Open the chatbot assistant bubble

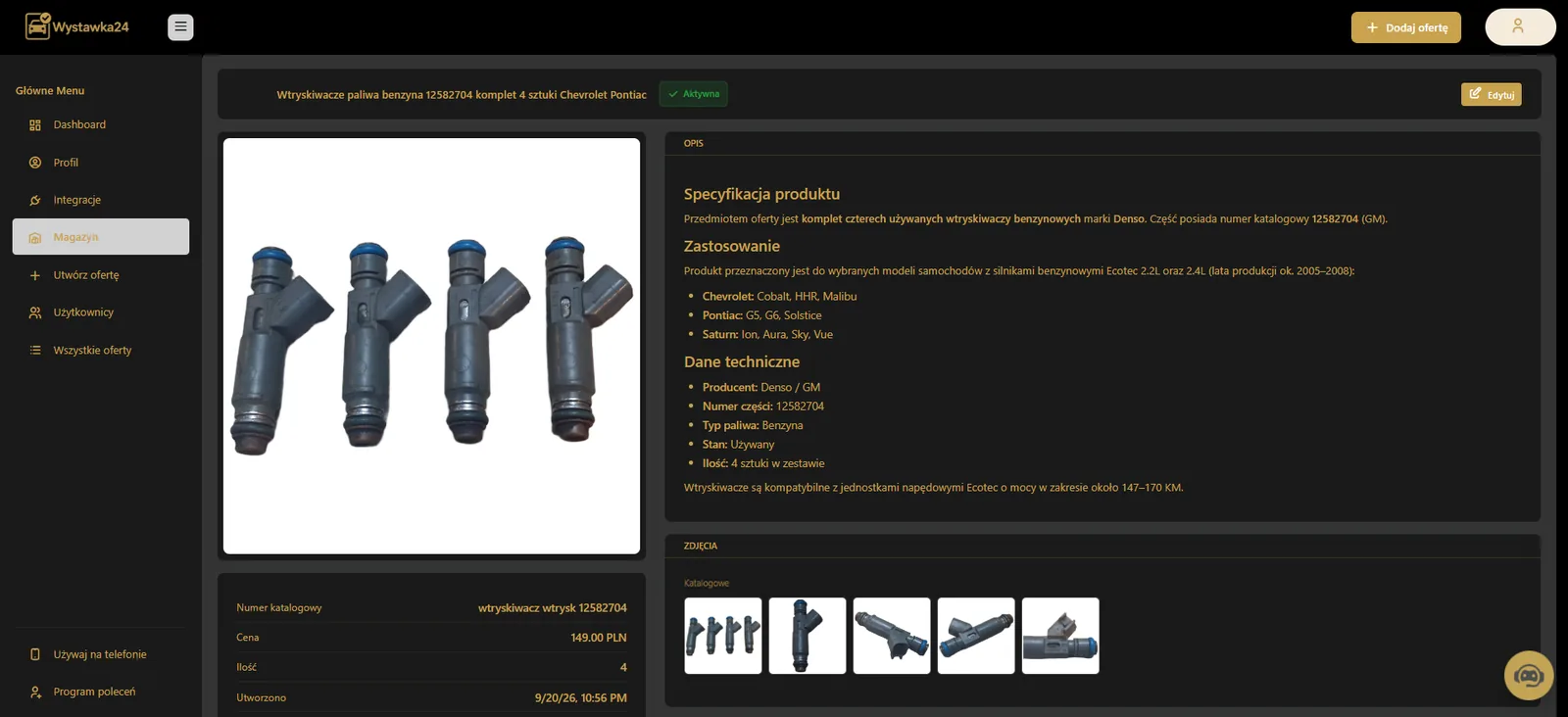click(x=1529, y=675)
